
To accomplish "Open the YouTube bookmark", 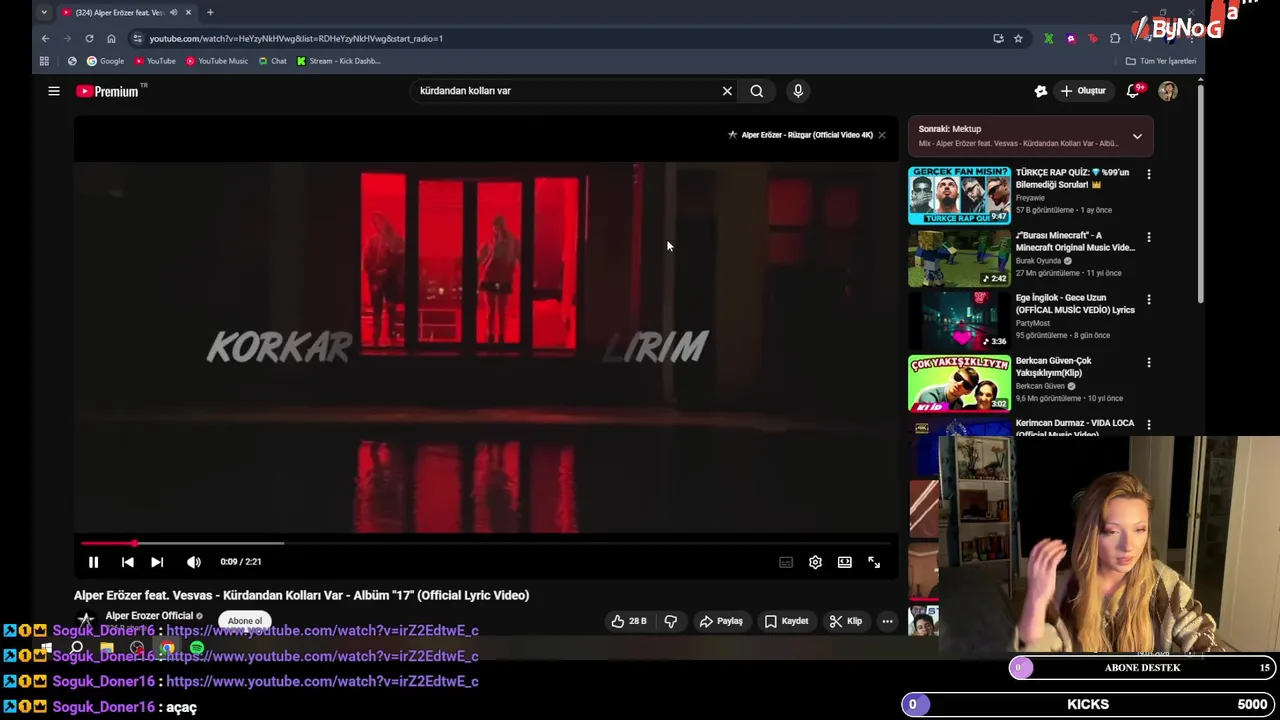I will (155, 61).
